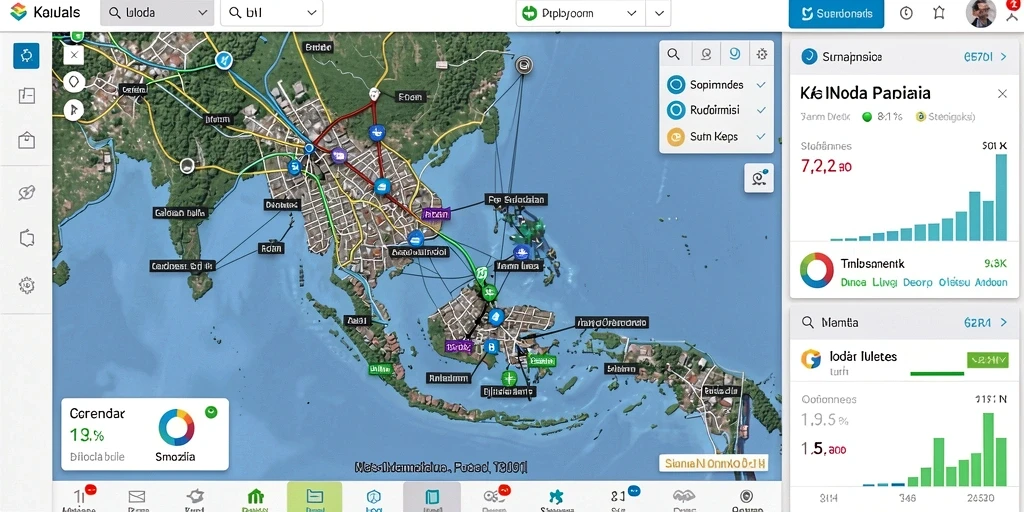Select the teal book icon in bottom toolbar
The width and height of the screenshot is (1024, 512).
432,497
